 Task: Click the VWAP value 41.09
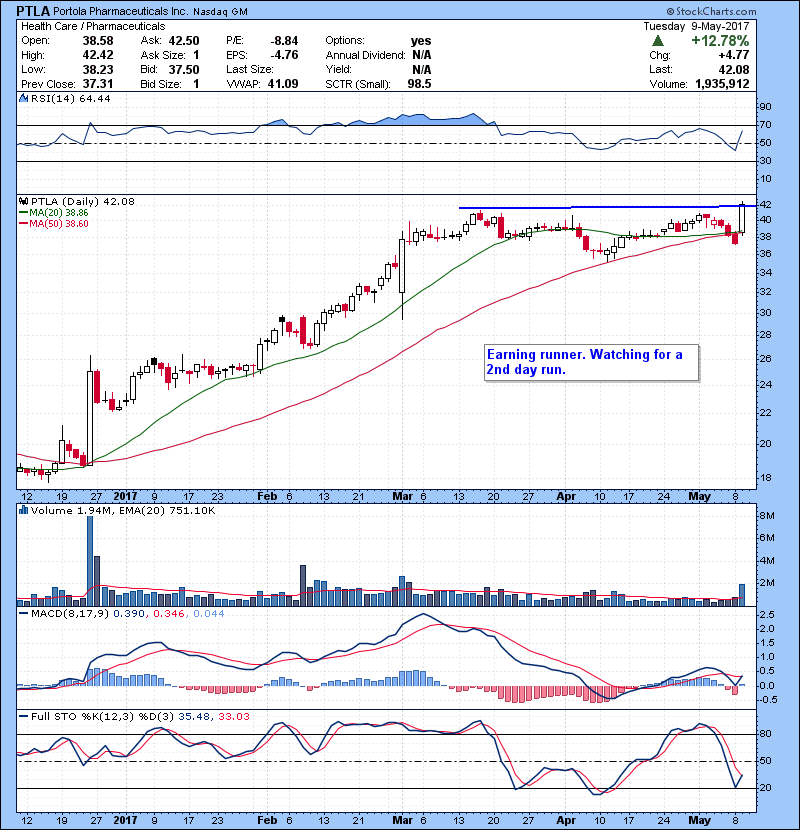coord(283,84)
